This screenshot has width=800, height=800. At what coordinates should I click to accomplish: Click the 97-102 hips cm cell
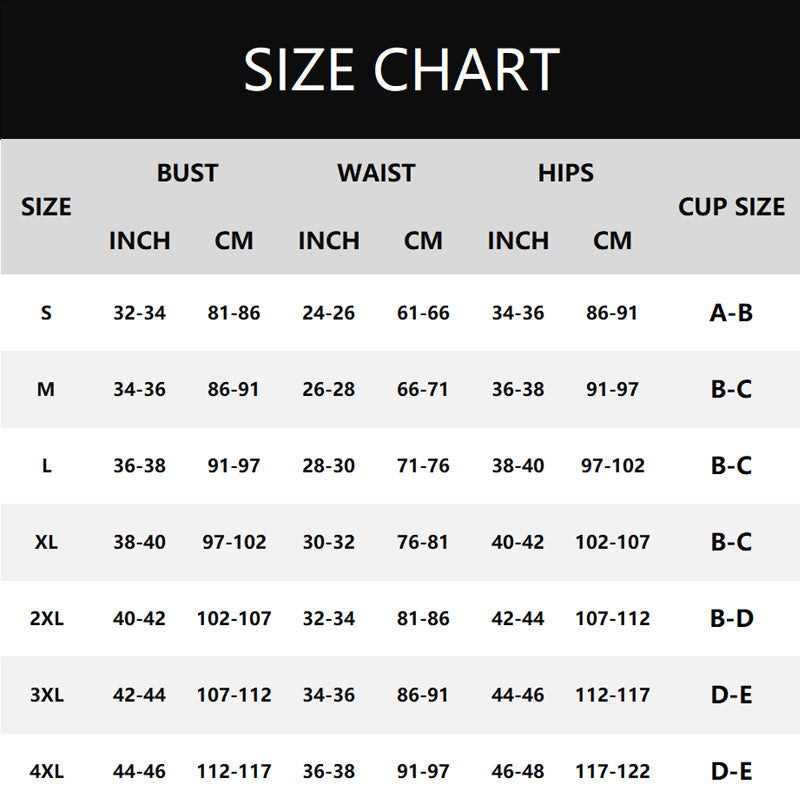coord(612,465)
